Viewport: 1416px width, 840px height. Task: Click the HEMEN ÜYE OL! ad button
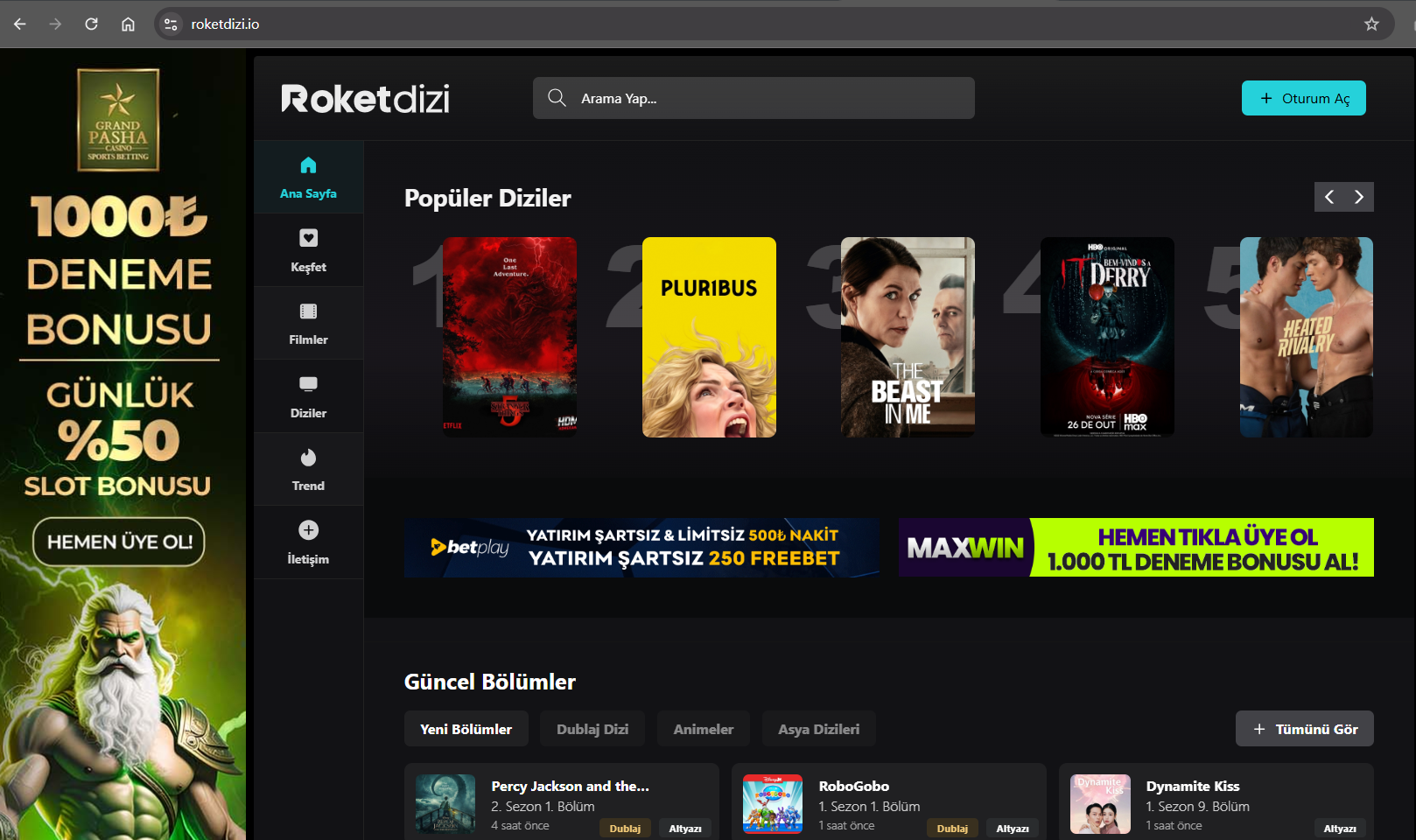click(119, 542)
